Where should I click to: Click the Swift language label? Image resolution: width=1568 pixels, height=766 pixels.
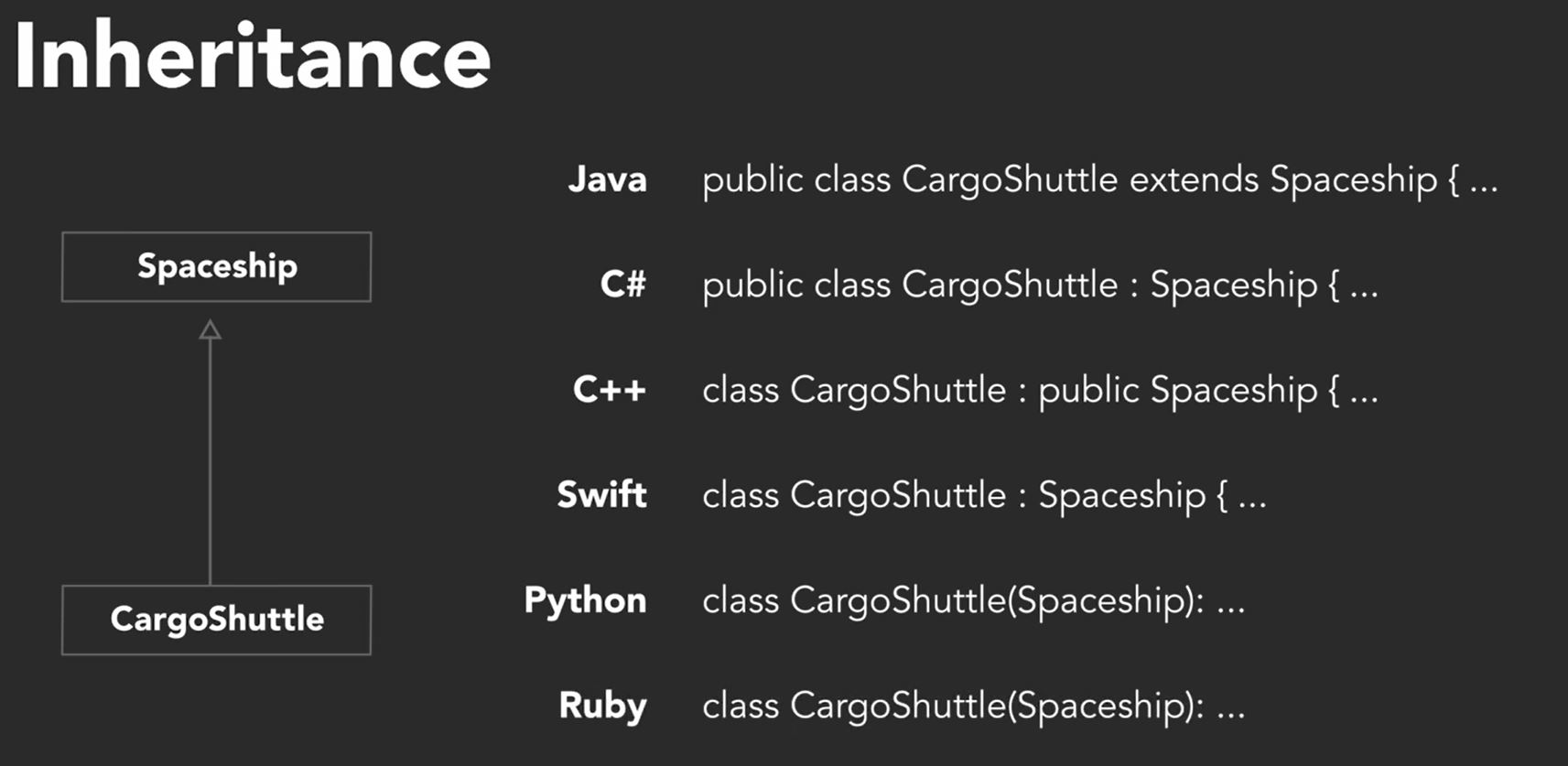pos(602,495)
